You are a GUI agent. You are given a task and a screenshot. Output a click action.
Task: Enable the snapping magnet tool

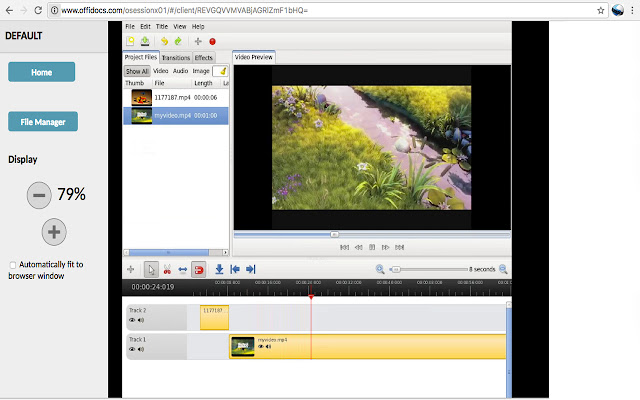(x=199, y=269)
